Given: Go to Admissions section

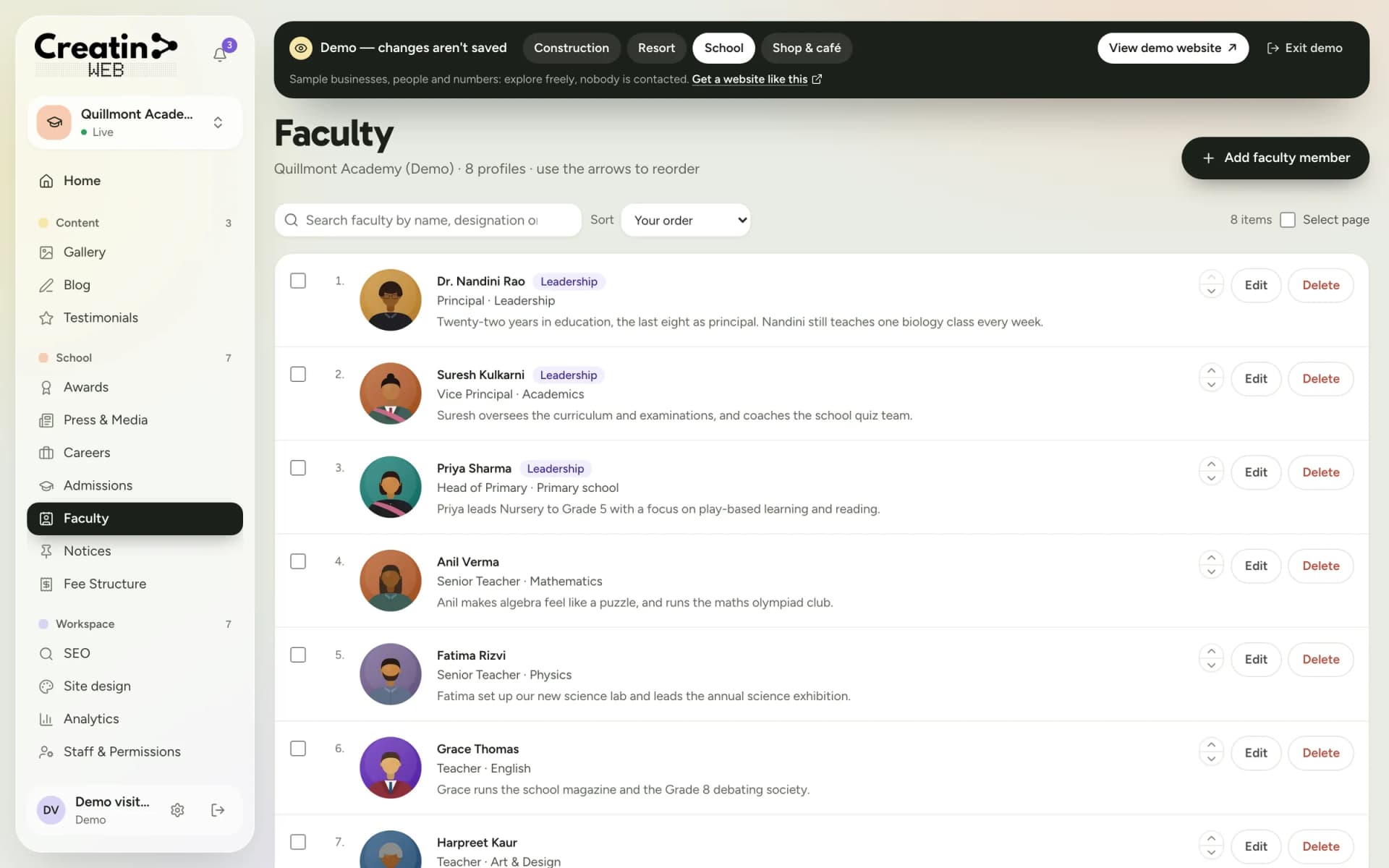Looking at the screenshot, I should (x=135, y=485).
